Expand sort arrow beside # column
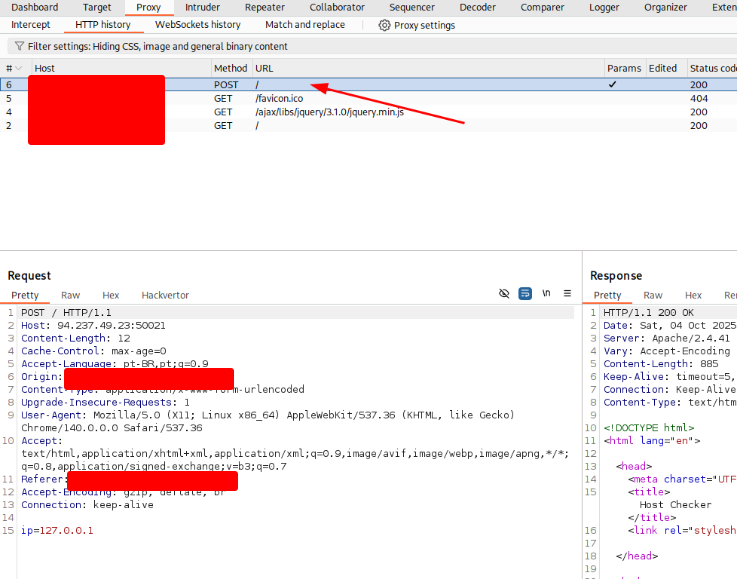This screenshot has width=739, height=583. click(x=18, y=68)
